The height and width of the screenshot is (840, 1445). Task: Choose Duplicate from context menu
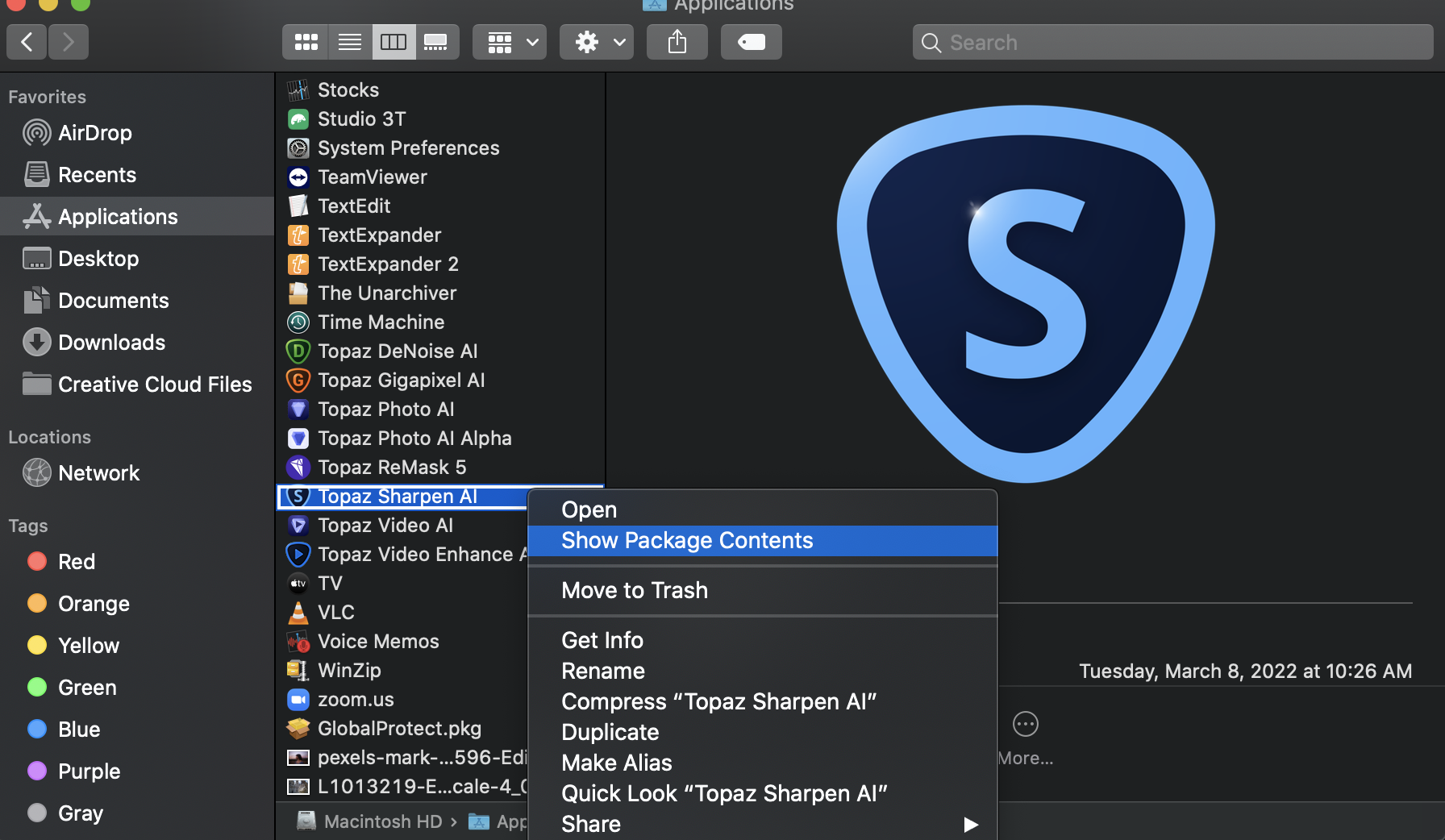point(762,733)
